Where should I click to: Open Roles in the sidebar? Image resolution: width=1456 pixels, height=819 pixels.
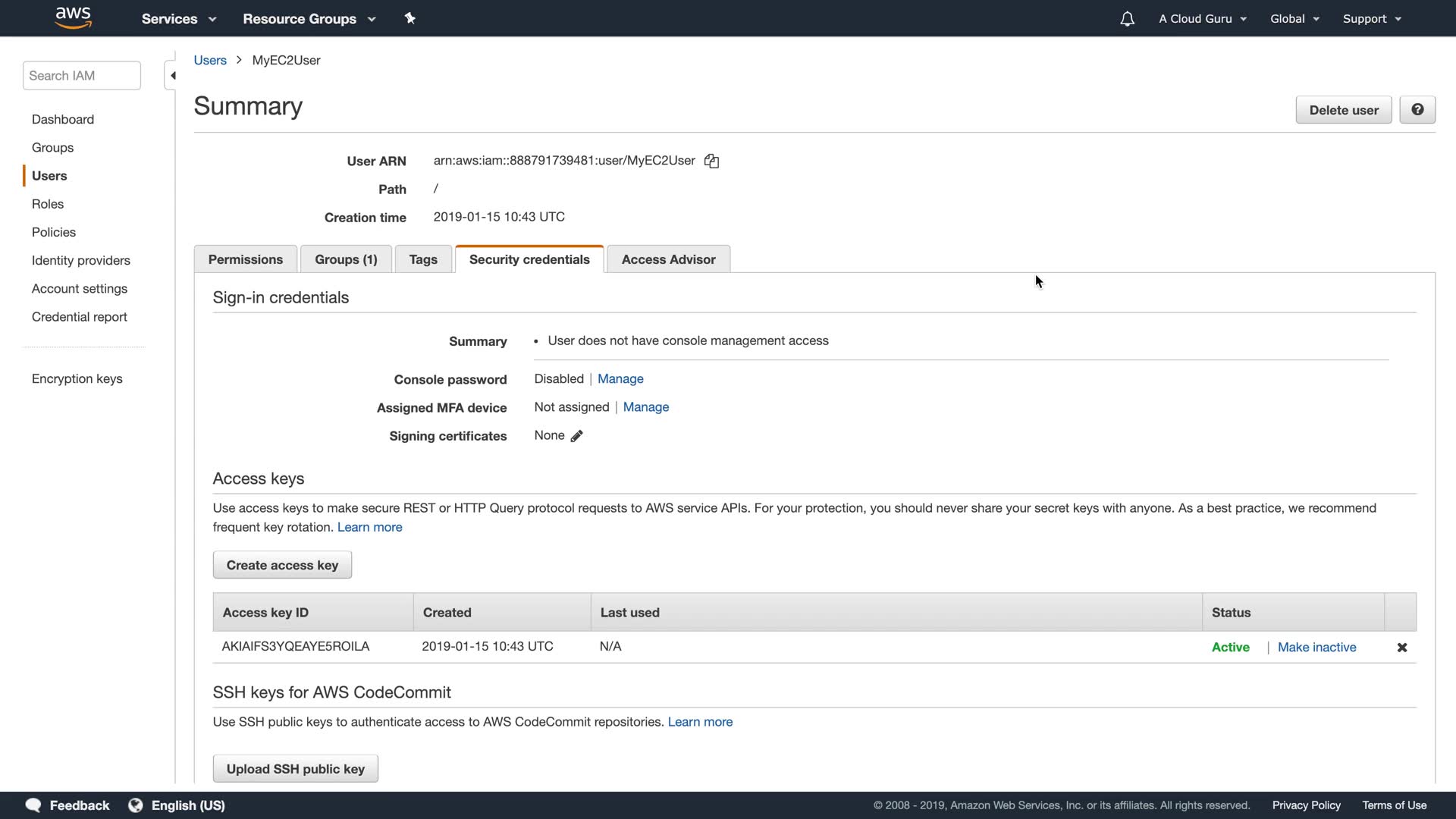click(48, 204)
